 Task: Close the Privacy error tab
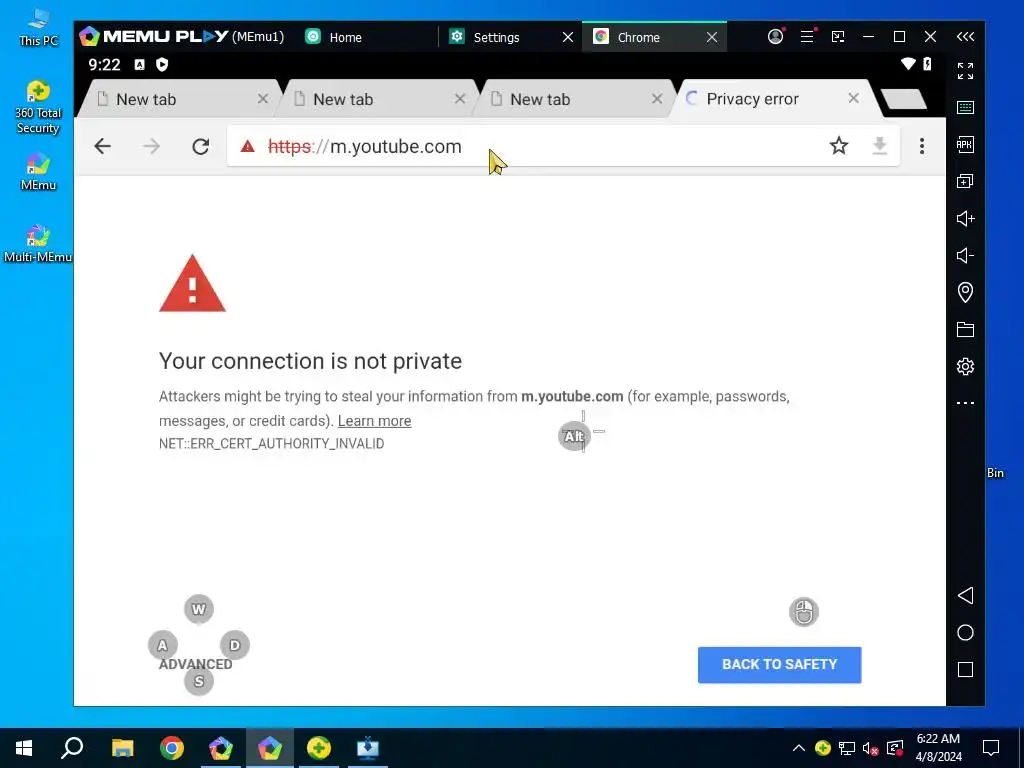tap(854, 99)
